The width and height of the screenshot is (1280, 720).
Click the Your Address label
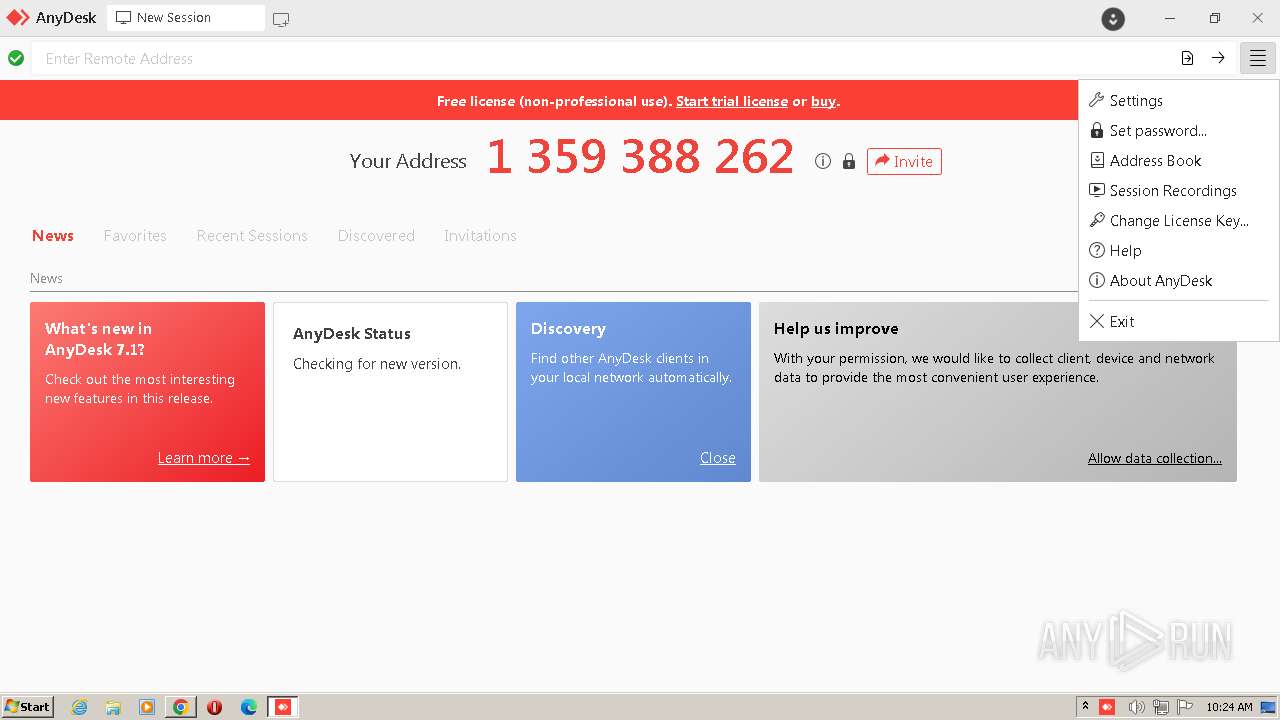408,161
